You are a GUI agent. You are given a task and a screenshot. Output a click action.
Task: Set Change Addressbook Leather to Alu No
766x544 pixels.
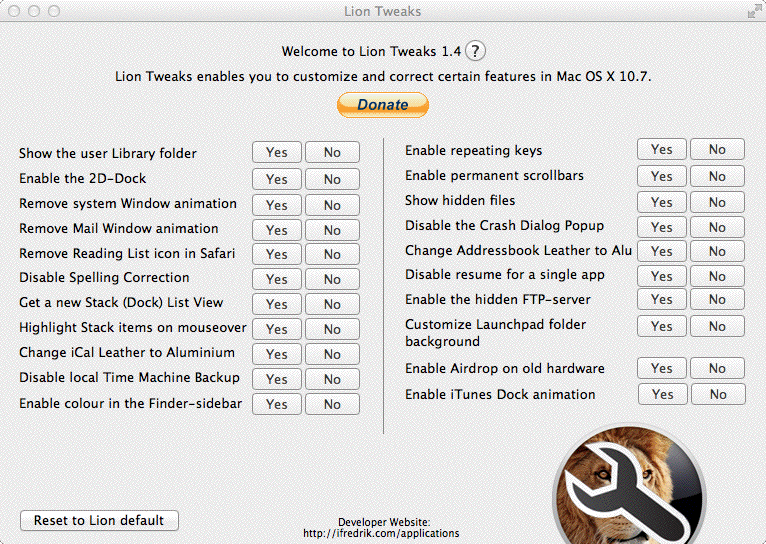(717, 251)
